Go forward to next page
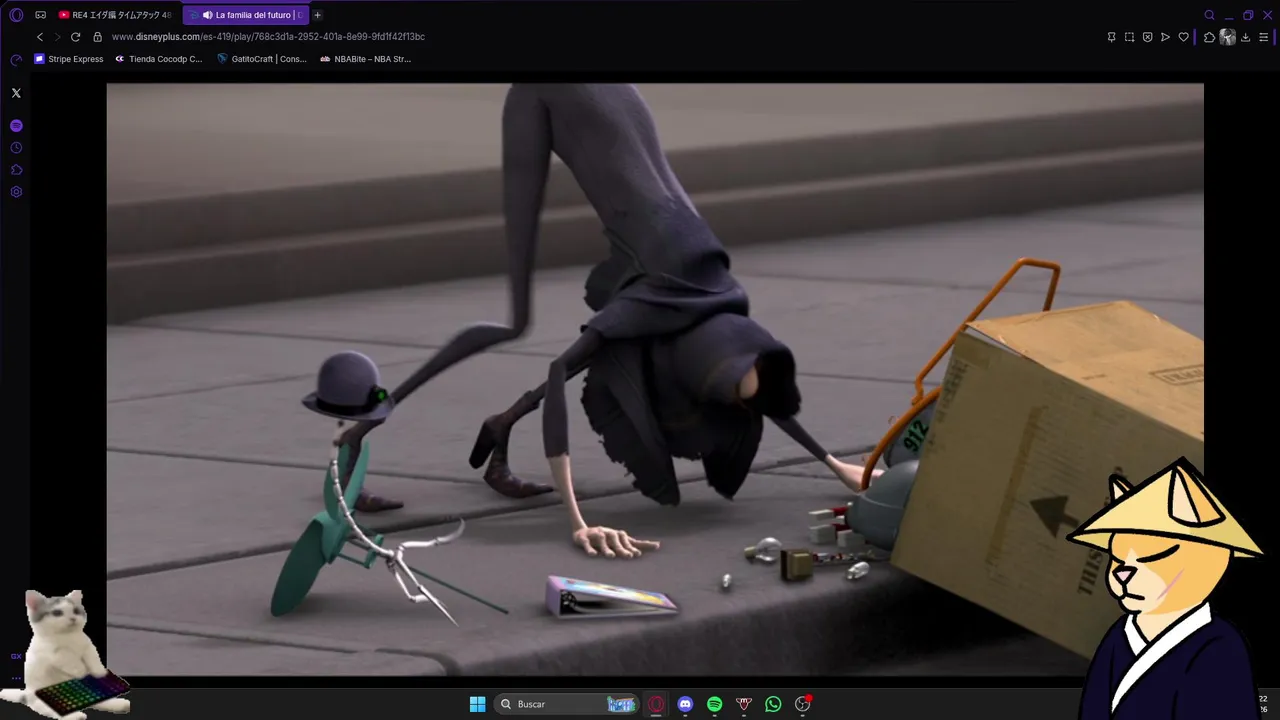1280x720 pixels. (57, 37)
